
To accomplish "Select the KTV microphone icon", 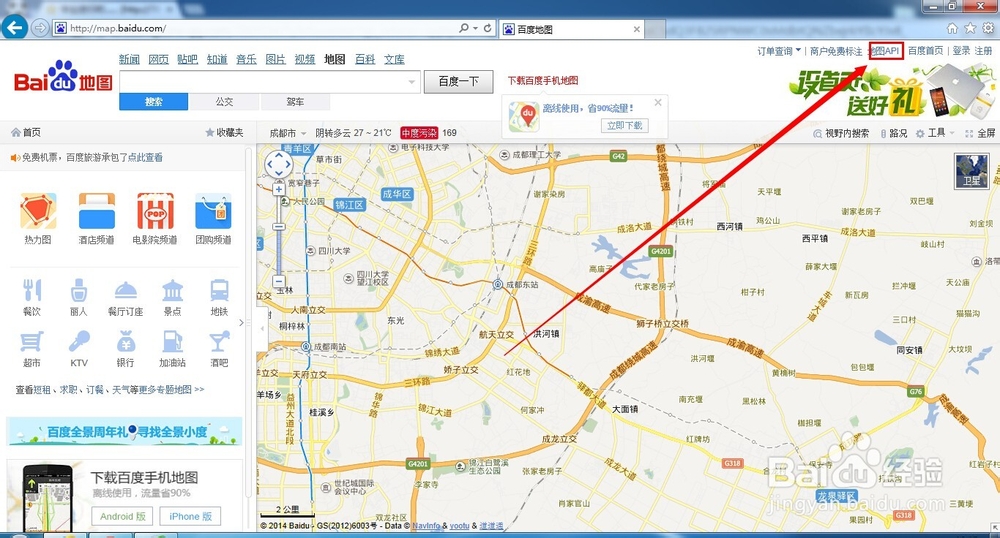I will [78, 342].
